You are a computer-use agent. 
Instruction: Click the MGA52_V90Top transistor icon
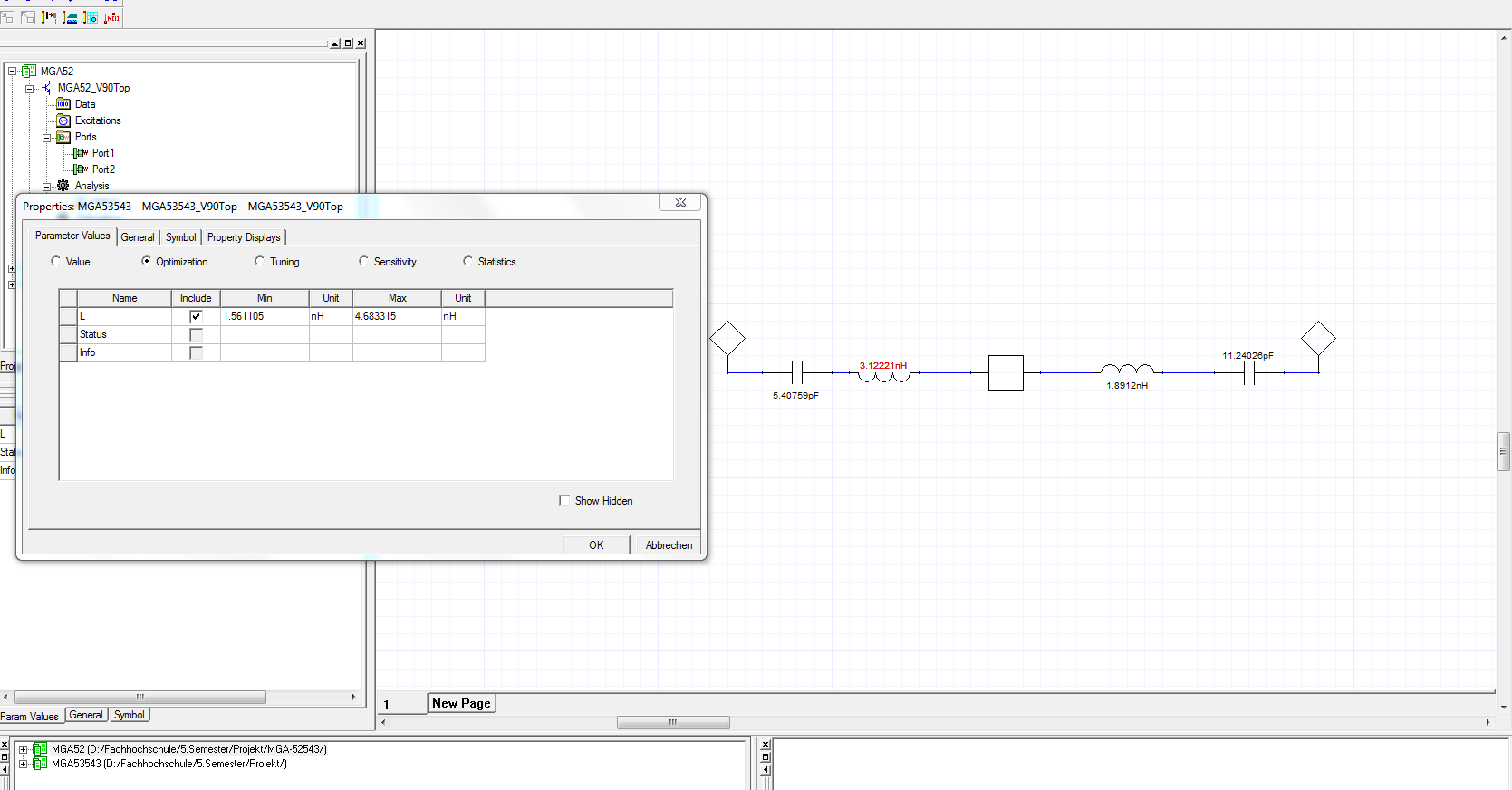pyautogui.click(x=46, y=88)
